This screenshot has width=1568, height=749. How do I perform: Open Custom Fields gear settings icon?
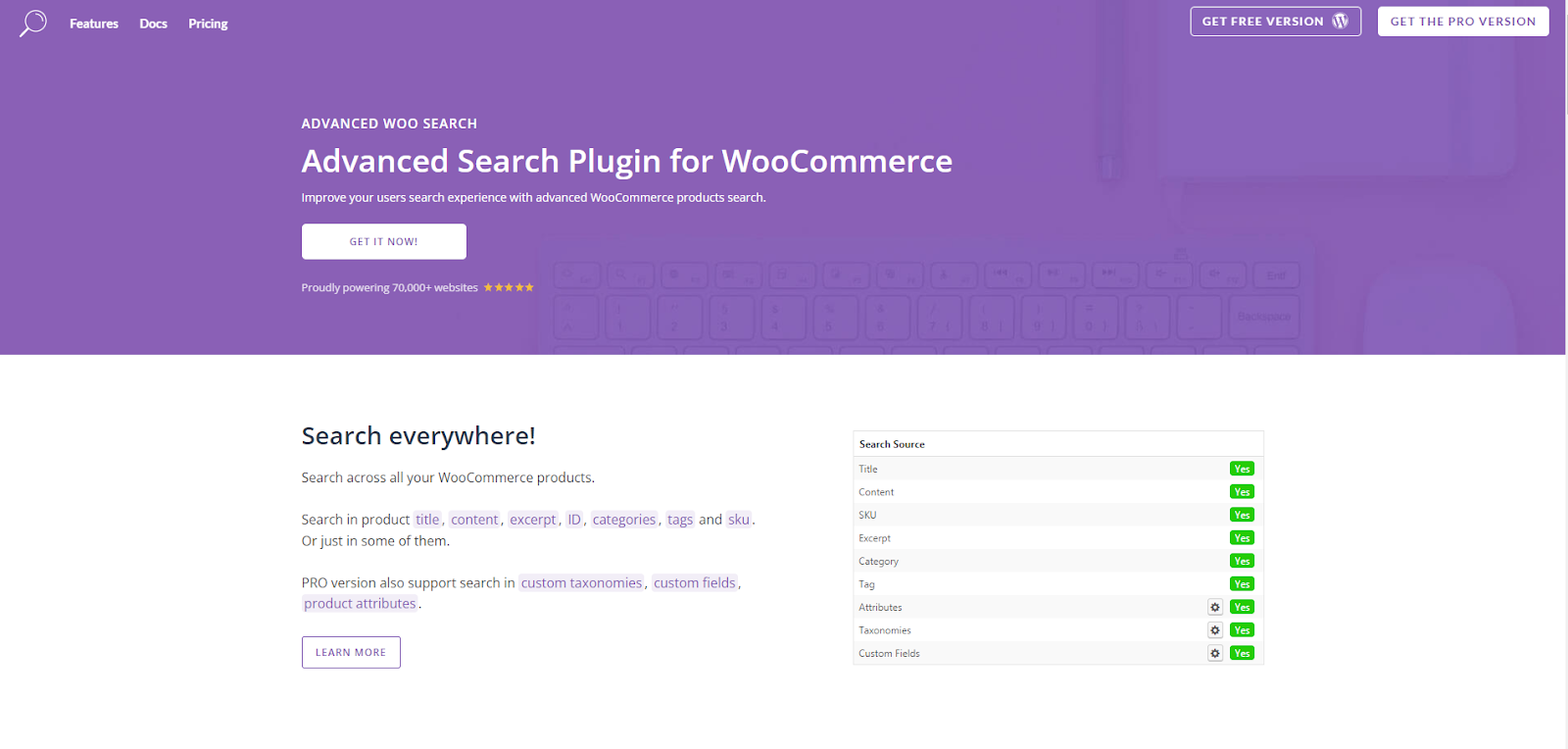(1215, 653)
